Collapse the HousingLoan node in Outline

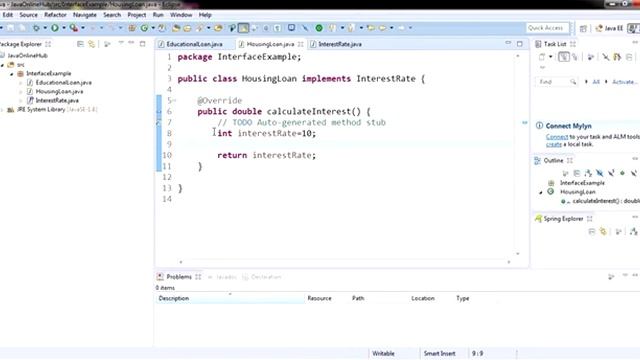(541, 192)
